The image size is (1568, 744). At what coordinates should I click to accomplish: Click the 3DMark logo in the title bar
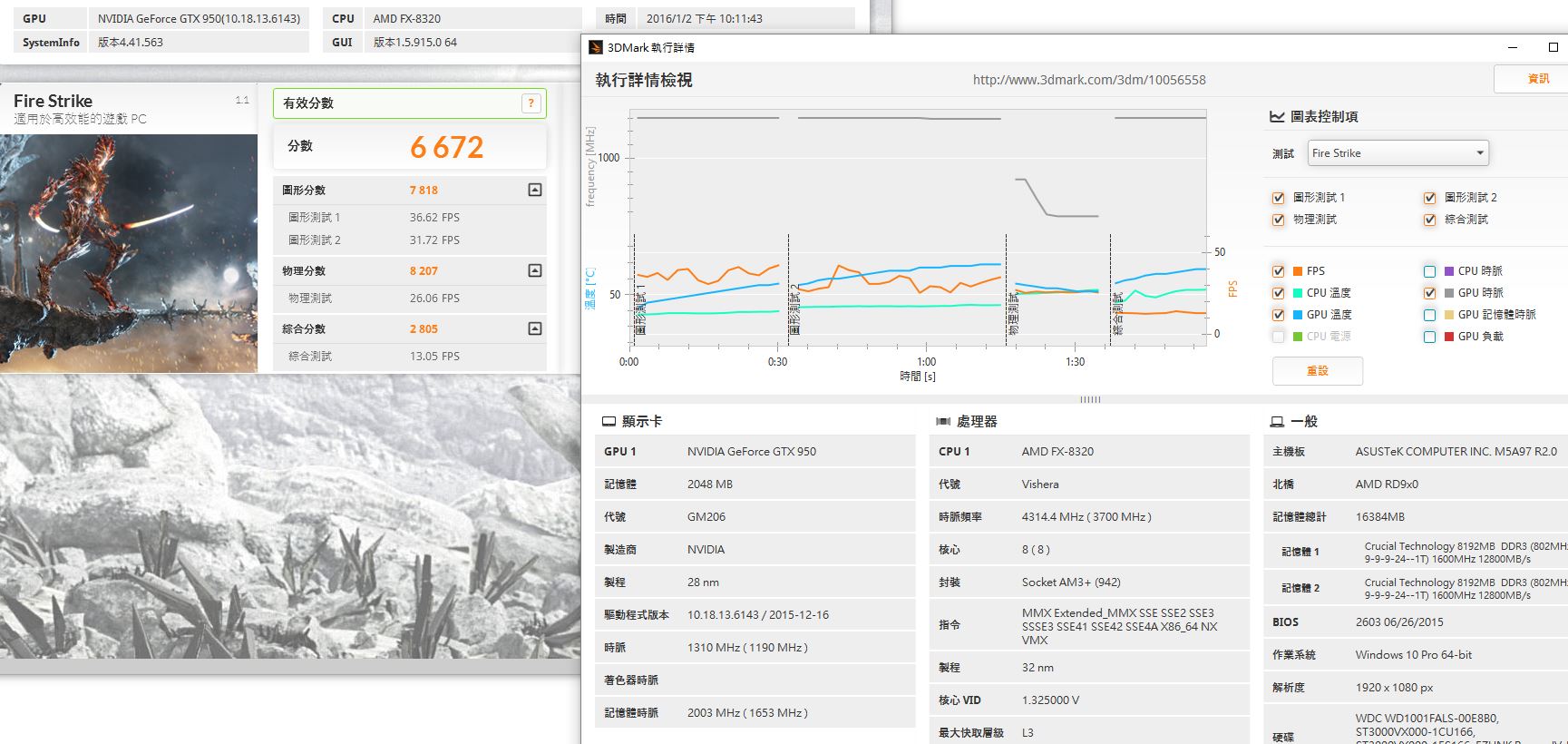point(595,47)
